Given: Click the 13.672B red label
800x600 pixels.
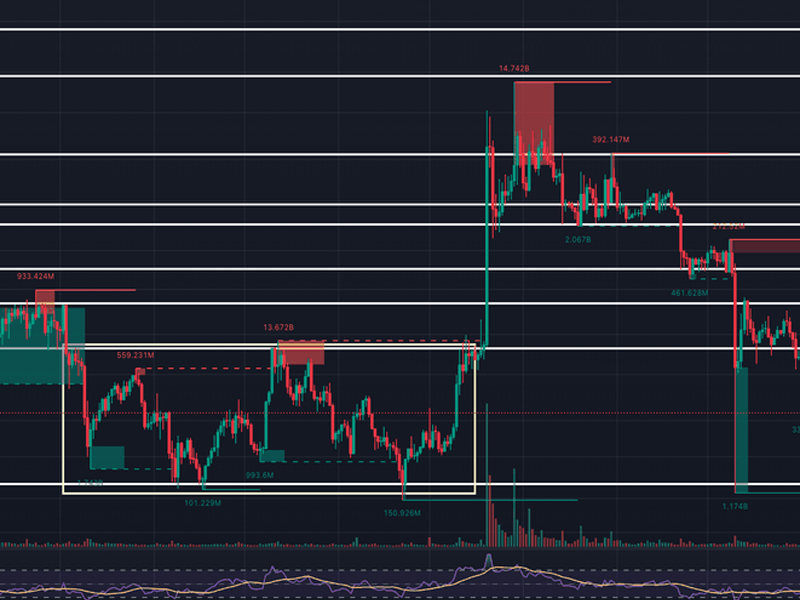Looking at the screenshot, I should tap(279, 327).
